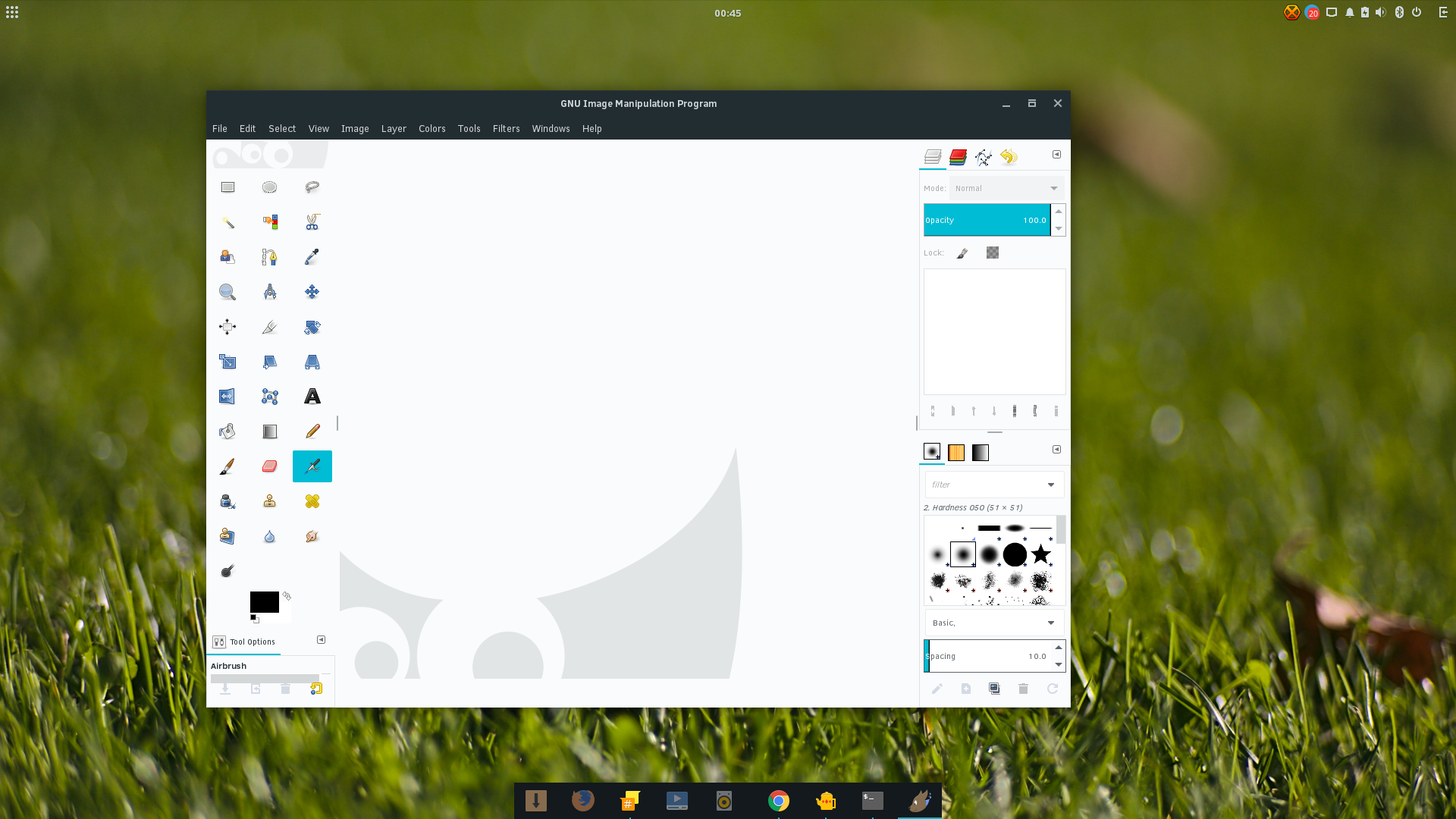
Task: Open the layer Mode dropdown
Action: coord(1006,188)
